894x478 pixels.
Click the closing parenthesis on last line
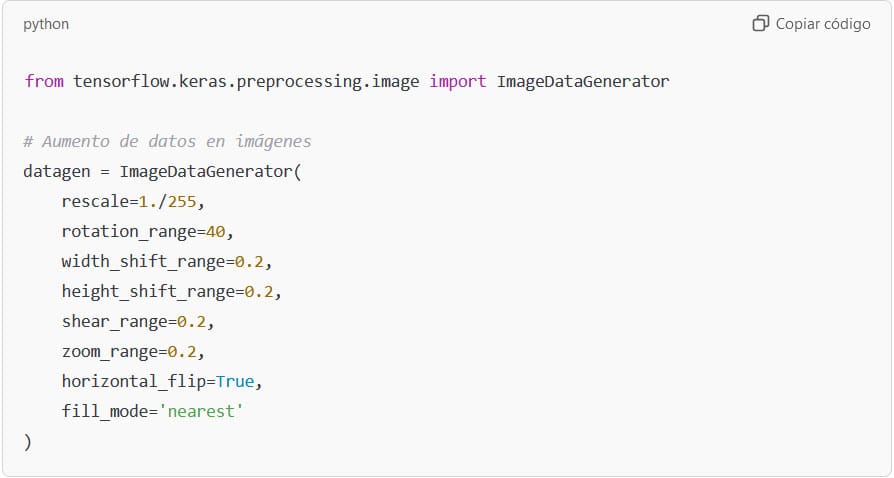click(27, 441)
